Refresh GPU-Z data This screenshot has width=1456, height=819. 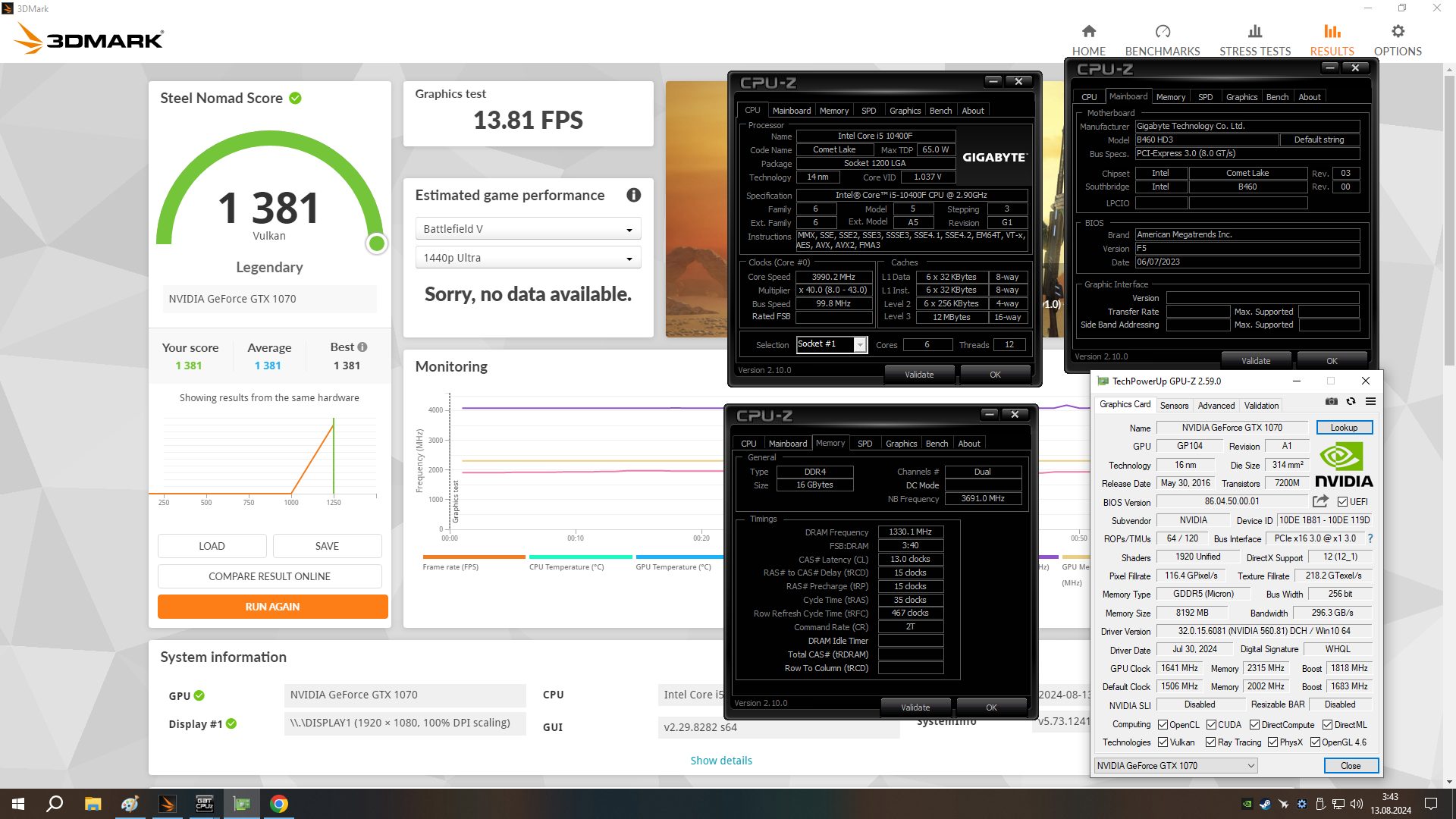coord(1351,401)
